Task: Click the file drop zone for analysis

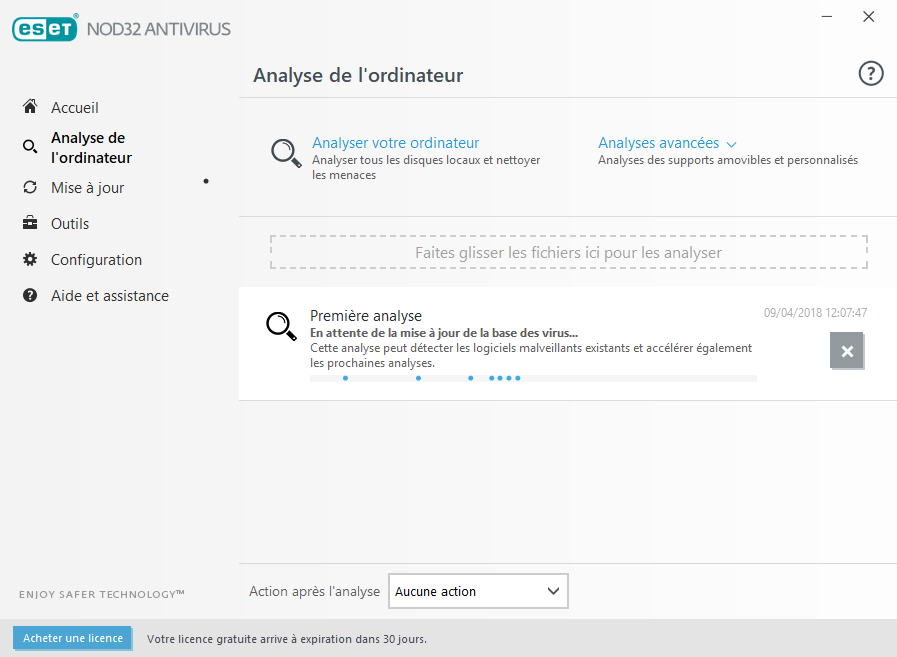Action: (568, 253)
